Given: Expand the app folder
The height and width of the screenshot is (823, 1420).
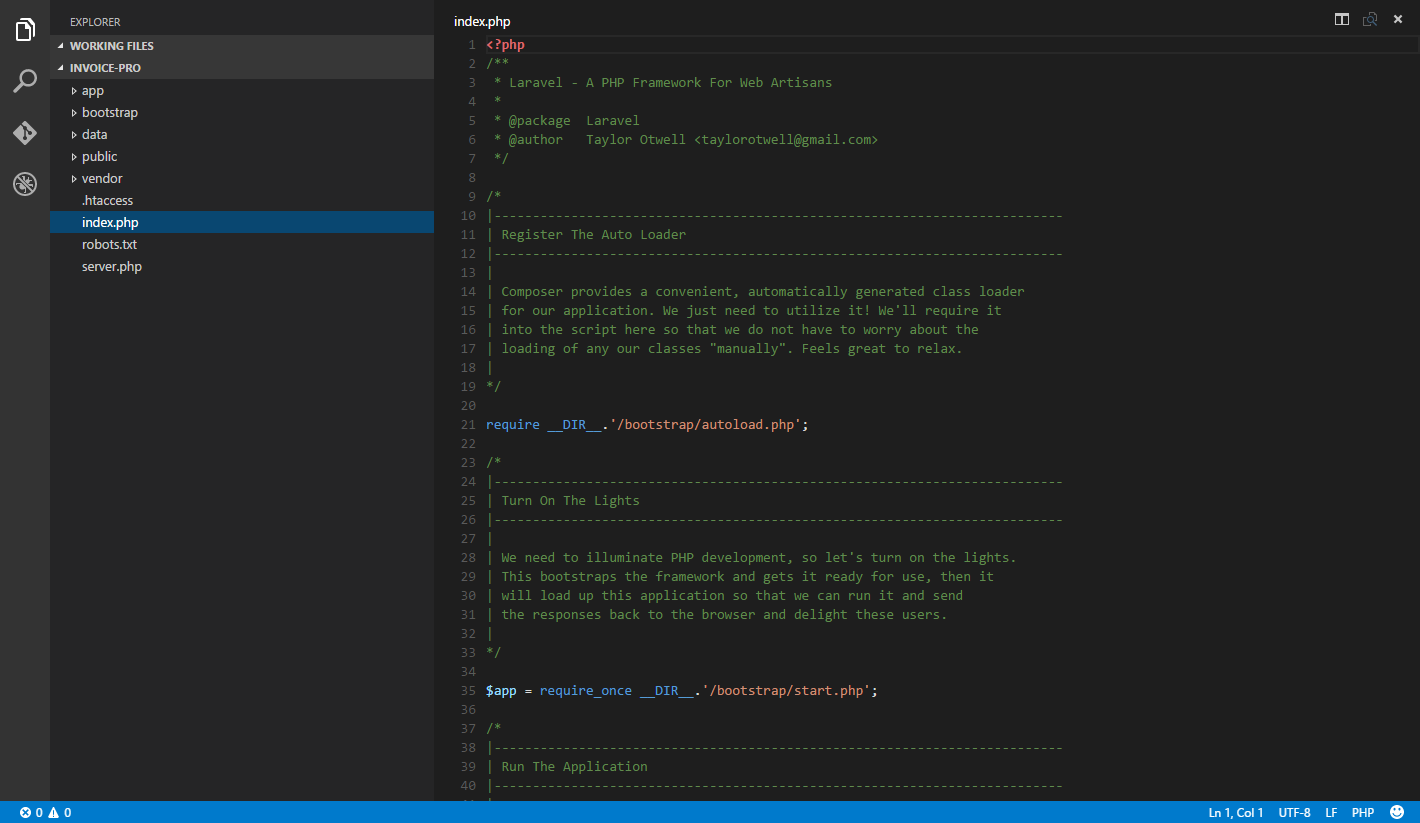Looking at the screenshot, I should click(74, 91).
